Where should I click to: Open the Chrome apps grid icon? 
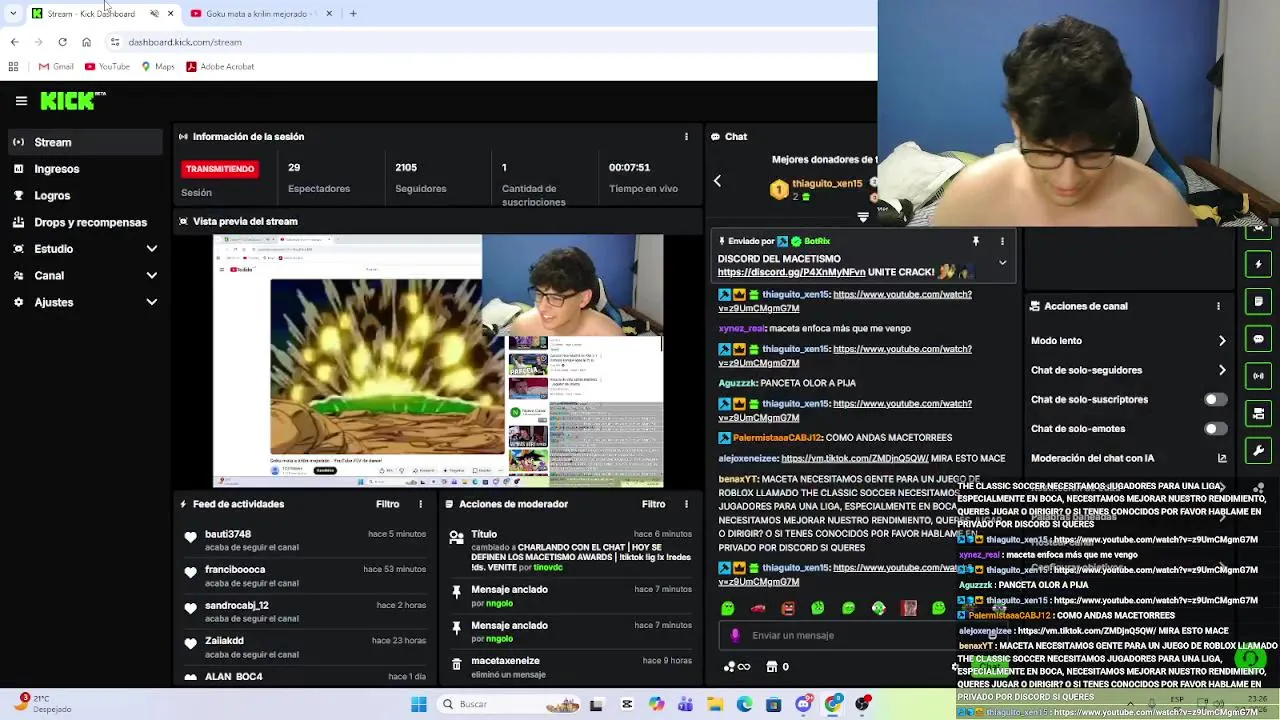(x=13, y=67)
